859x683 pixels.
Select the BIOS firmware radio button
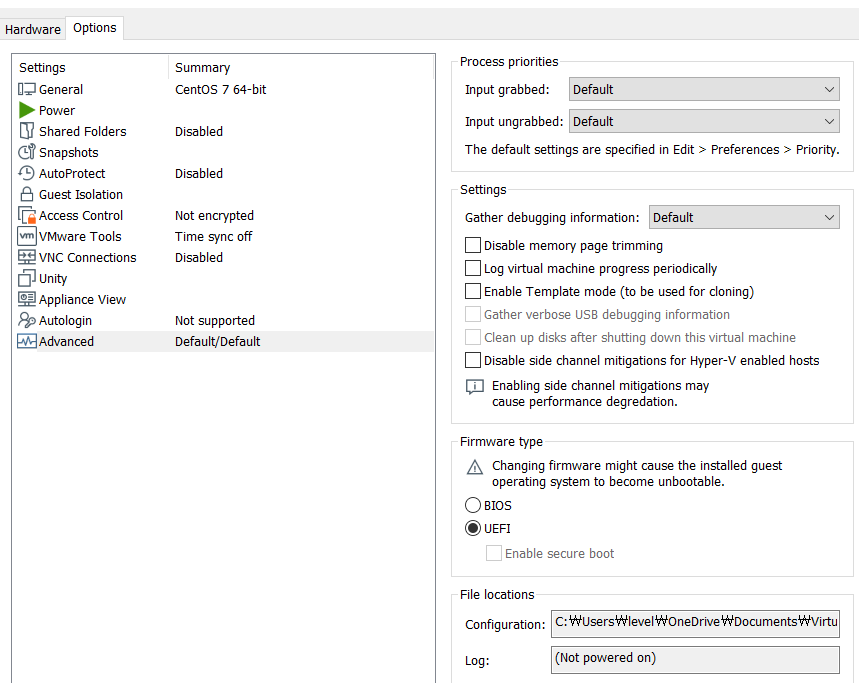coord(473,505)
